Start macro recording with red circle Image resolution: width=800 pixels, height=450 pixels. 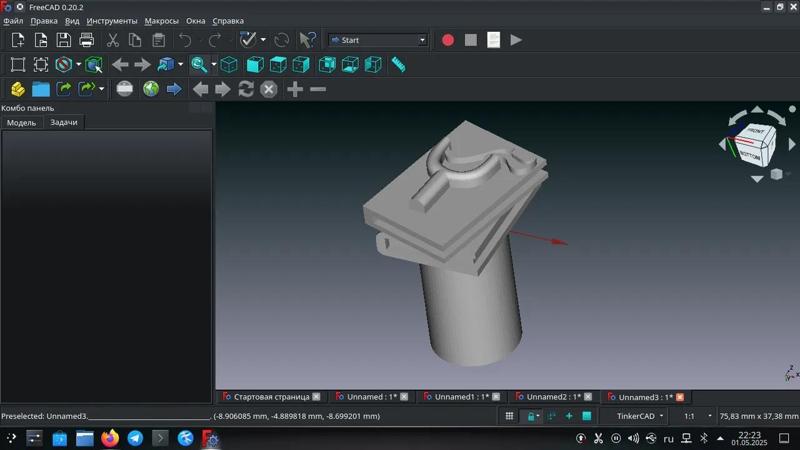pos(448,40)
